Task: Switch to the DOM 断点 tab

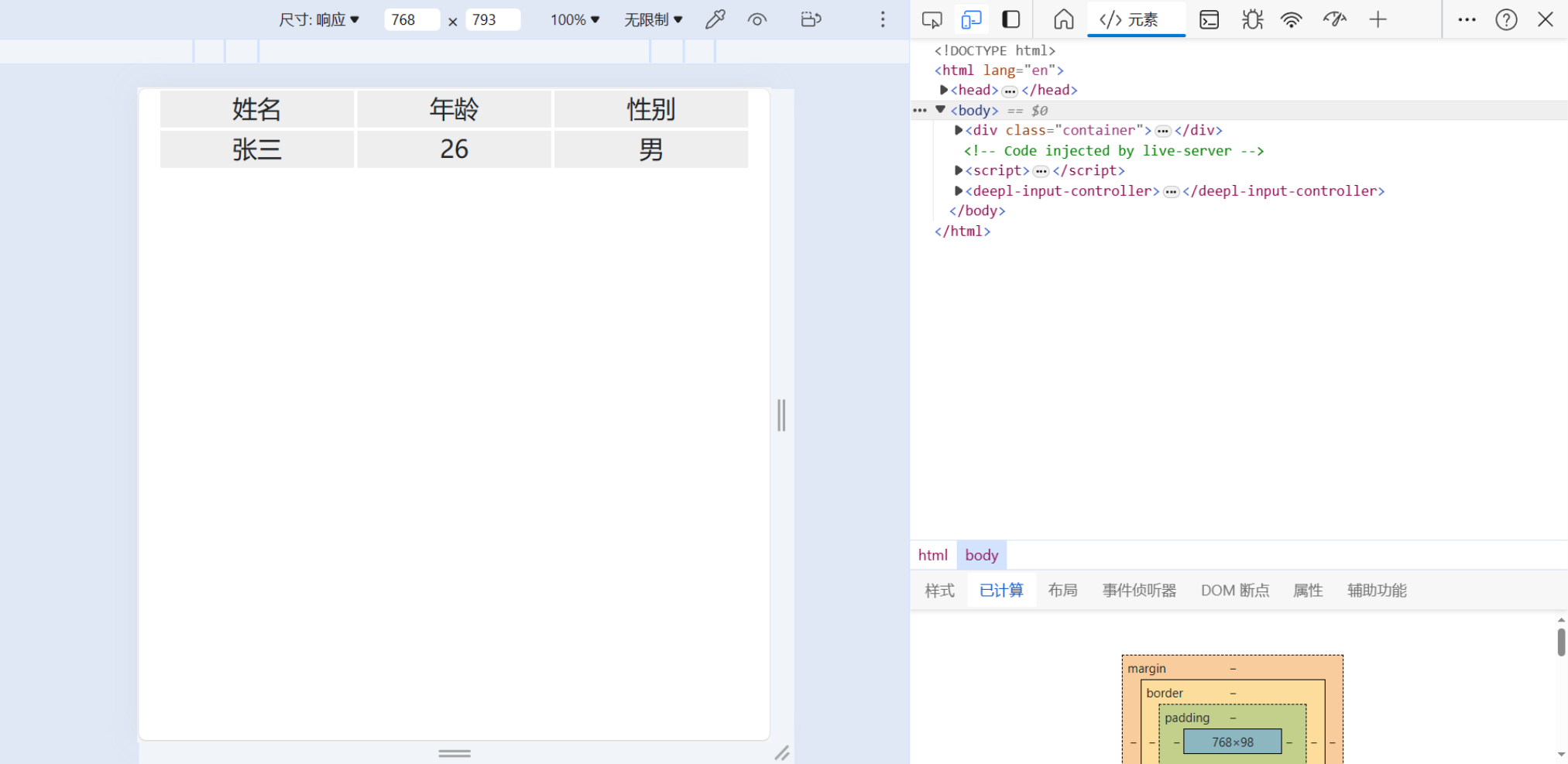Action: pyautogui.click(x=1235, y=591)
